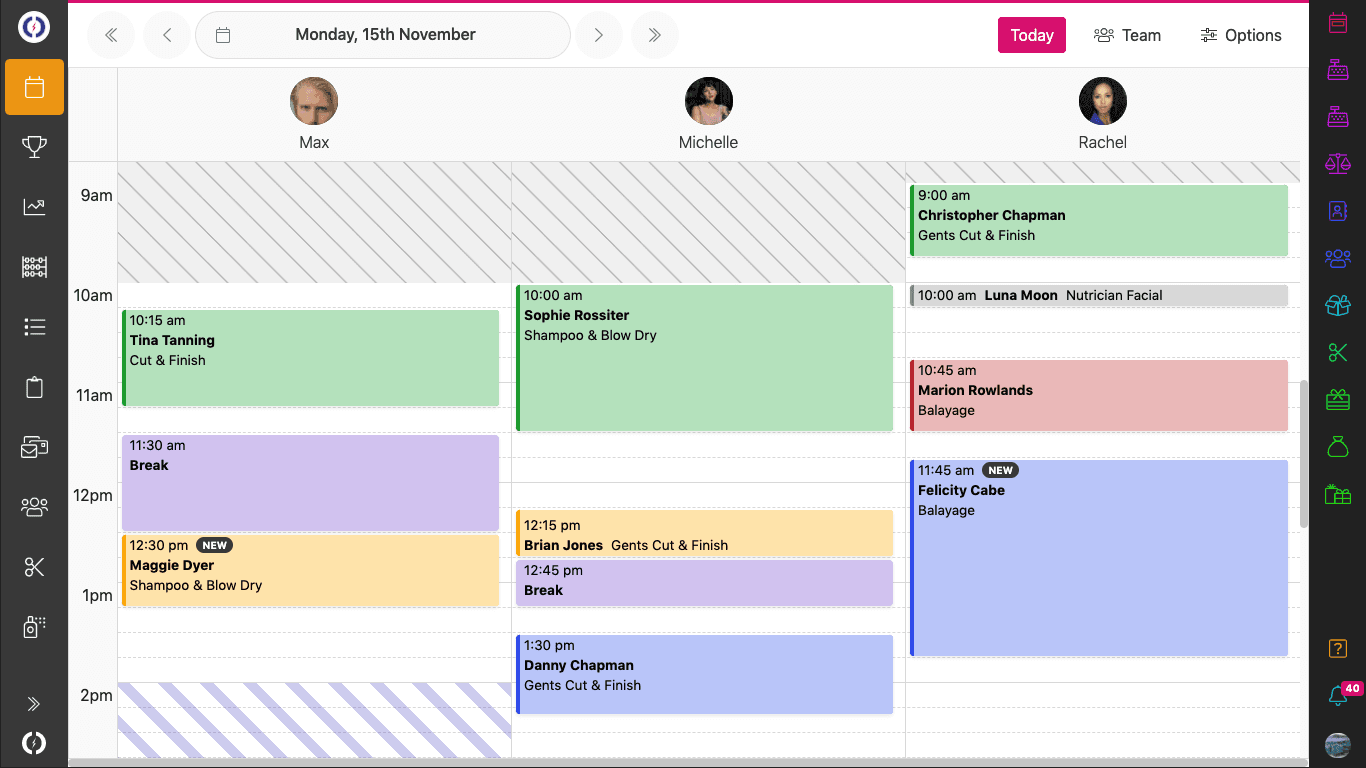
Task: Open the chart reports icon in sidebar
Action: click(34, 207)
